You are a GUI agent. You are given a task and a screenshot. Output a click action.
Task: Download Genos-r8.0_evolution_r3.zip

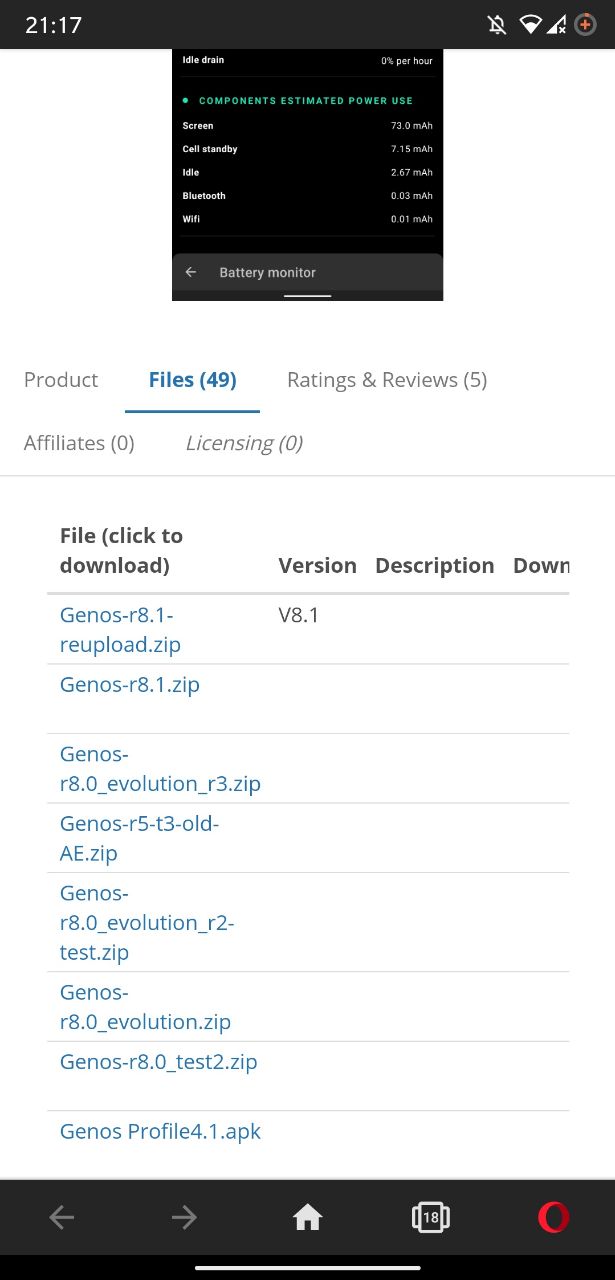tap(160, 769)
